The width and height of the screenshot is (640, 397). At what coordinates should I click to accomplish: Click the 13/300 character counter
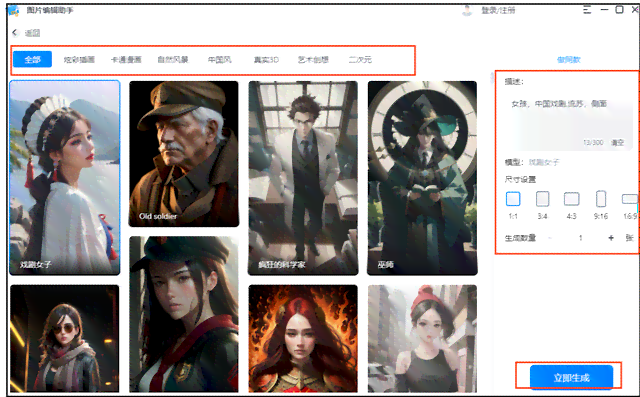[x=593, y=142]
